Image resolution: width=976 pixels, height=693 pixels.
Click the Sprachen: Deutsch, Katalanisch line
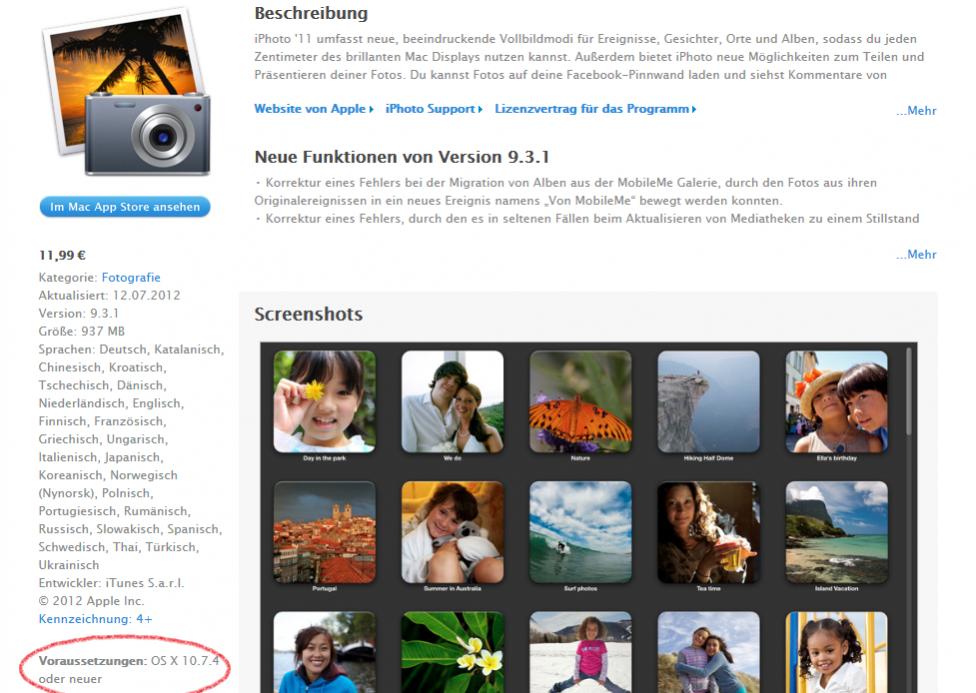[131, 349]
